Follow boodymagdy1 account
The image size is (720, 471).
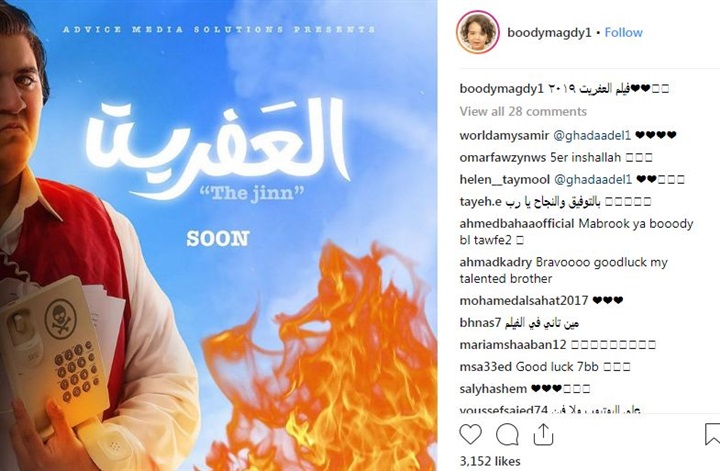623,33
